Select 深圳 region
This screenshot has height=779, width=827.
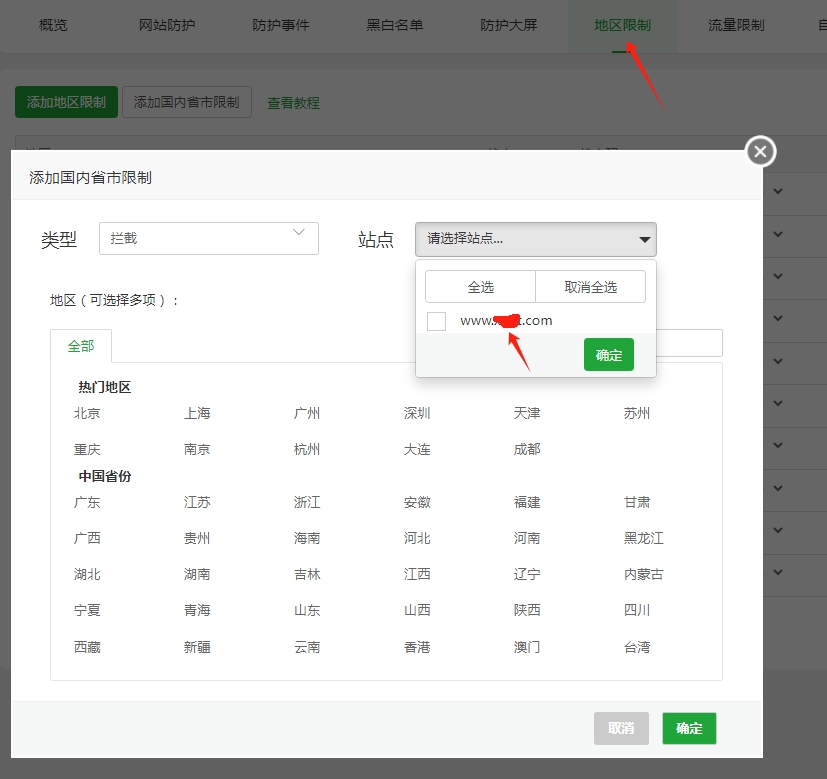417,413
